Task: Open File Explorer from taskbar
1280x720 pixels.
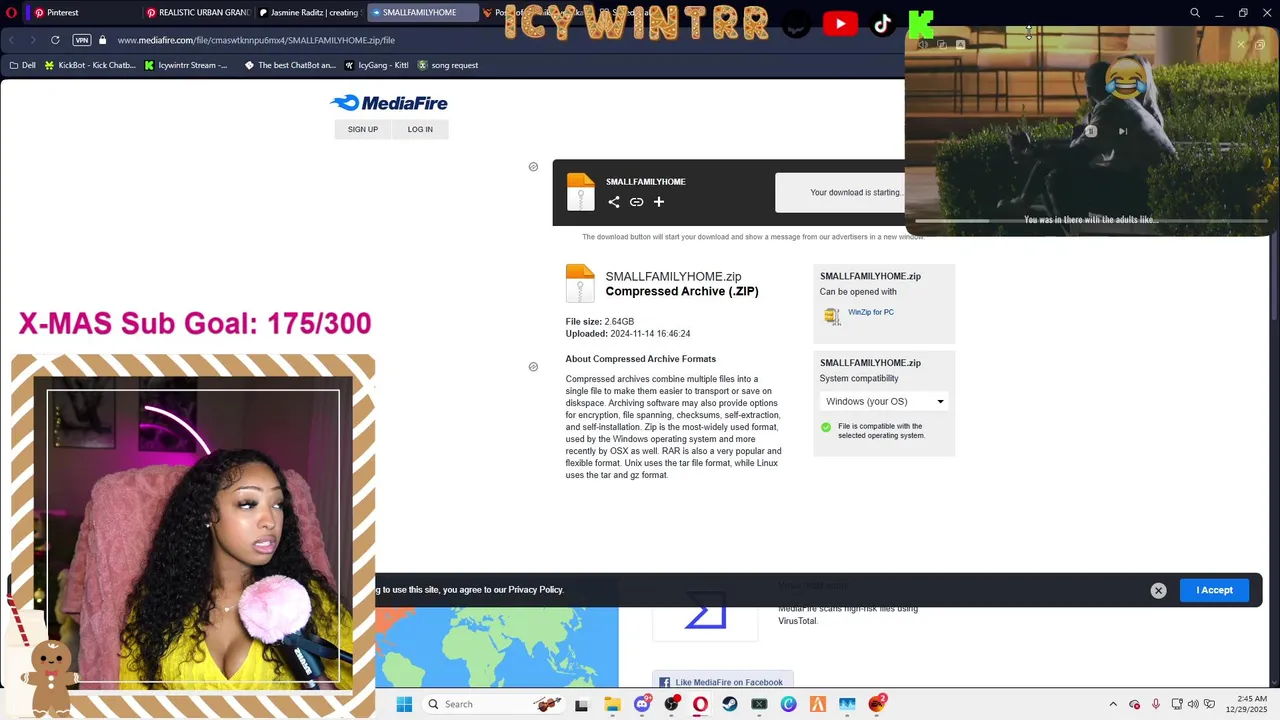Action: click(x=612, y=704)
